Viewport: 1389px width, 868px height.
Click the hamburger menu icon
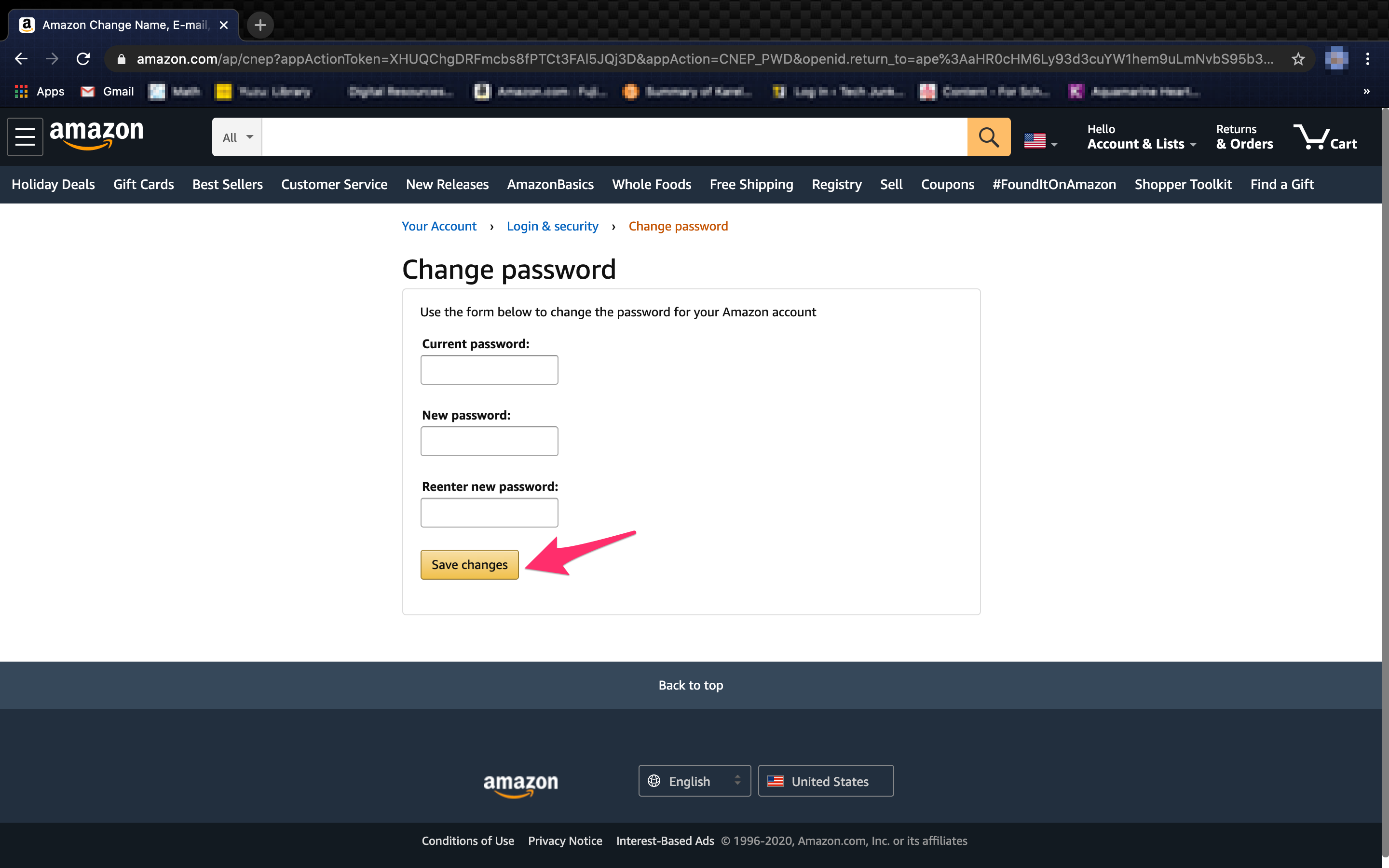pos(25,138)
